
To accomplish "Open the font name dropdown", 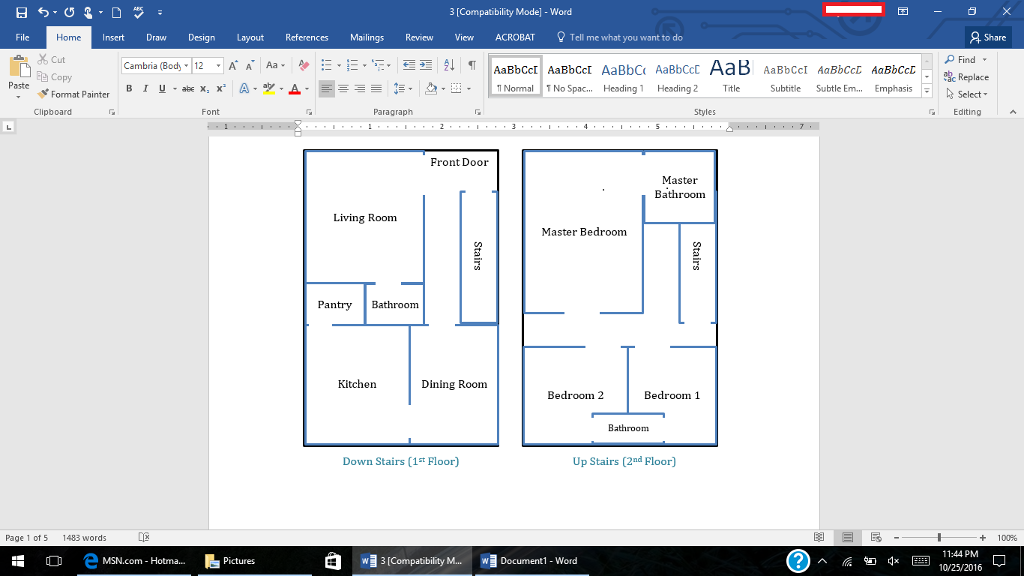I will (186, 66).
